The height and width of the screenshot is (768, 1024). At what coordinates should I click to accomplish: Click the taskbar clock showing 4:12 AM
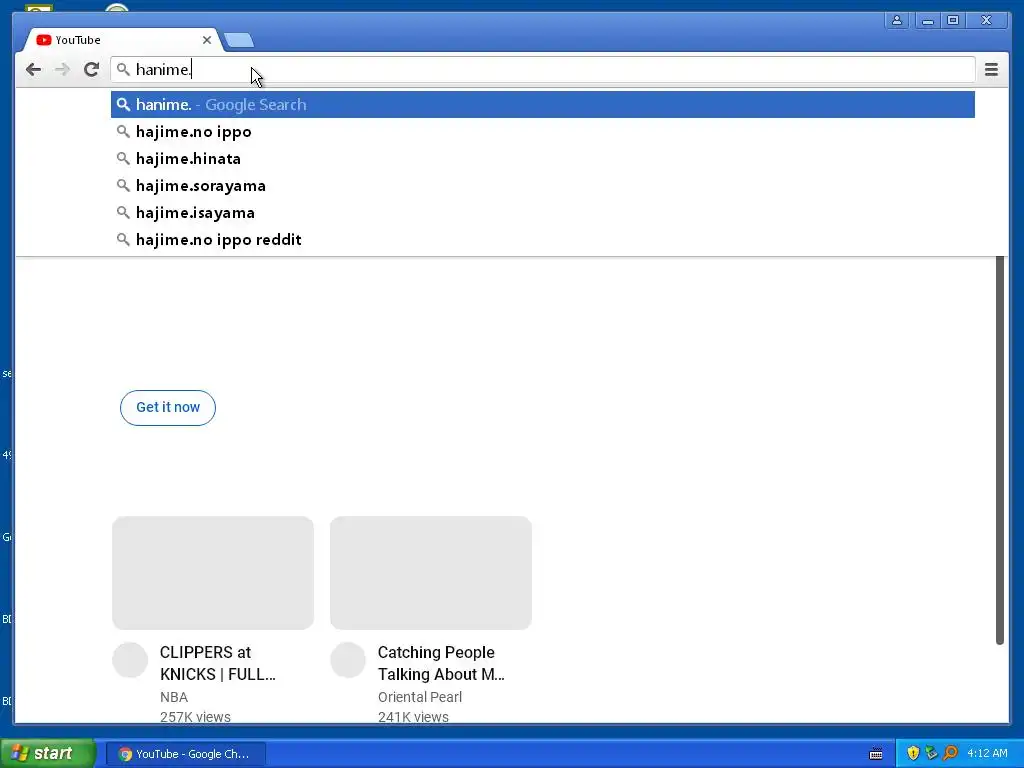point(987,753)
